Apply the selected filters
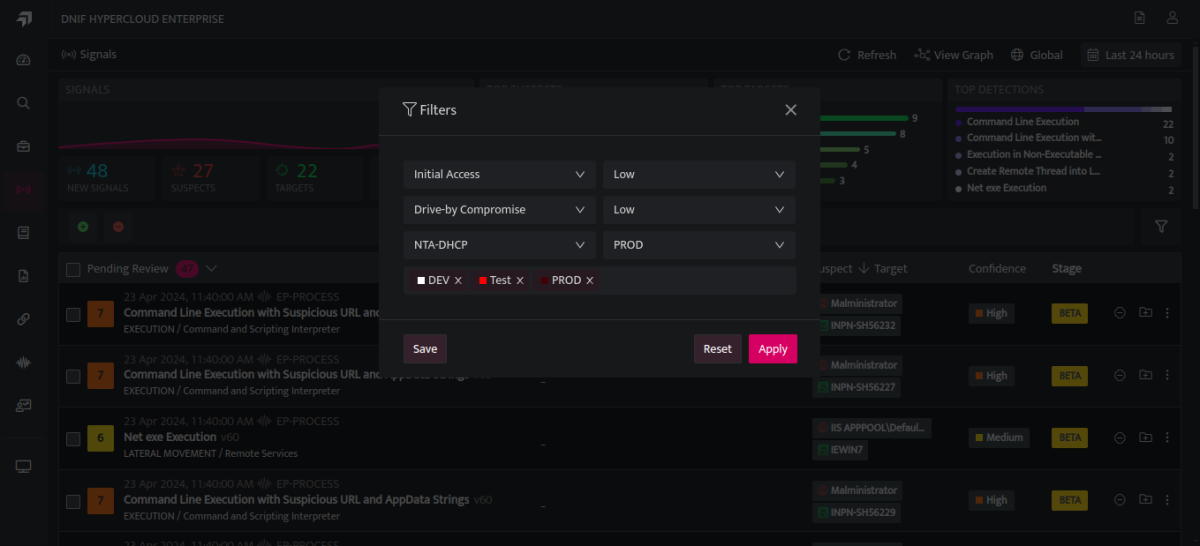 (x=773, y=349)
